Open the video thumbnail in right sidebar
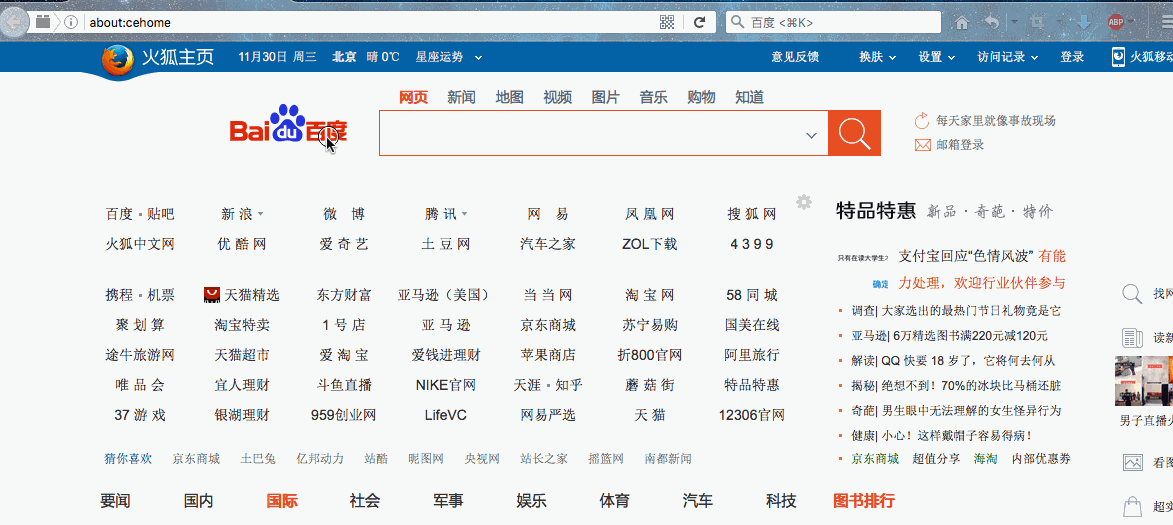Image resolution: width=1173 pixels, height=525 pixels. click(1144, 379)
